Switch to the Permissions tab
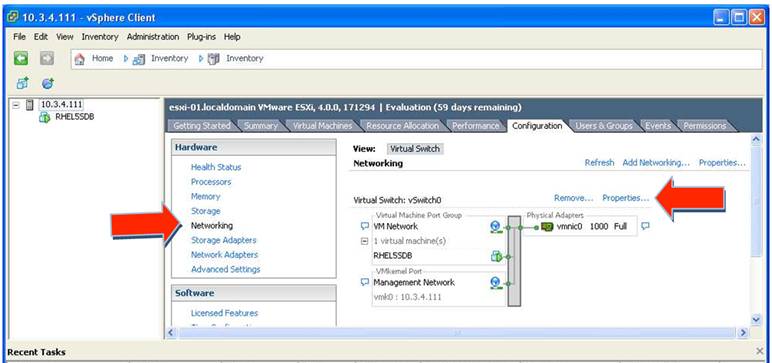772x363 pixels. coord(704,126)
